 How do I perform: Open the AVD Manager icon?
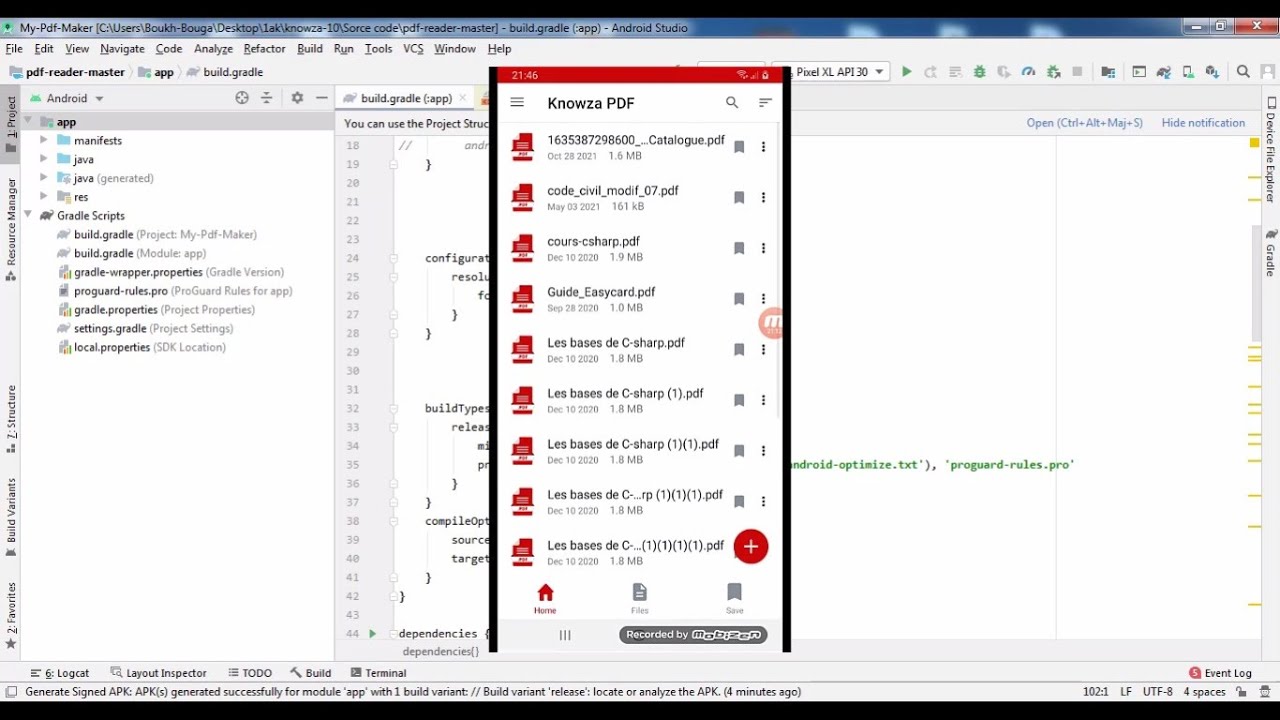pyautogui.click(x=1188, y=72)
